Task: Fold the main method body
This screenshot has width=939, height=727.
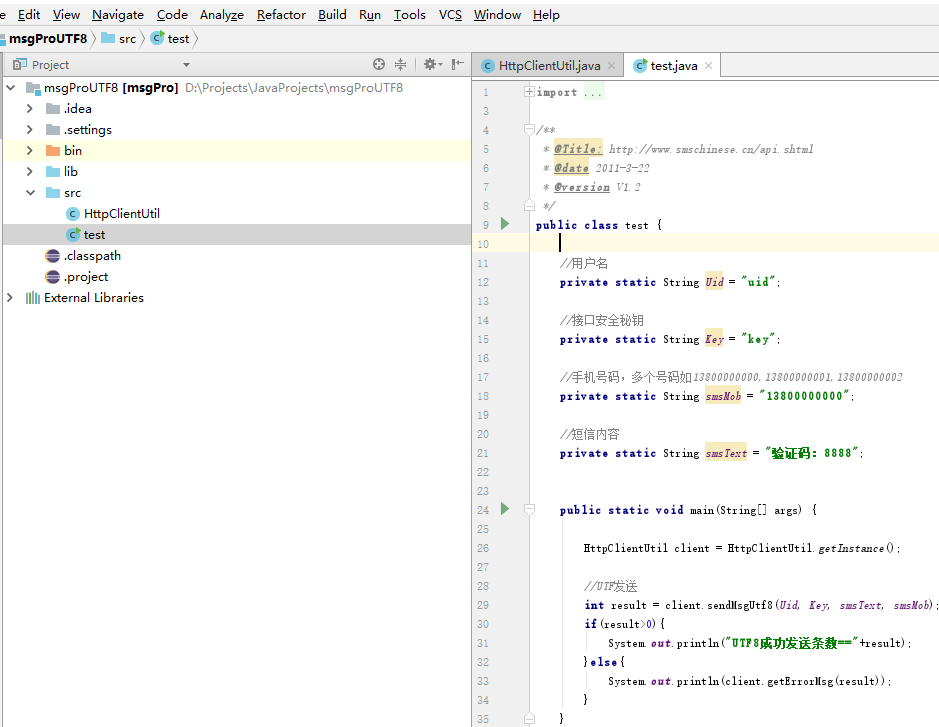Action: [529, 510]
